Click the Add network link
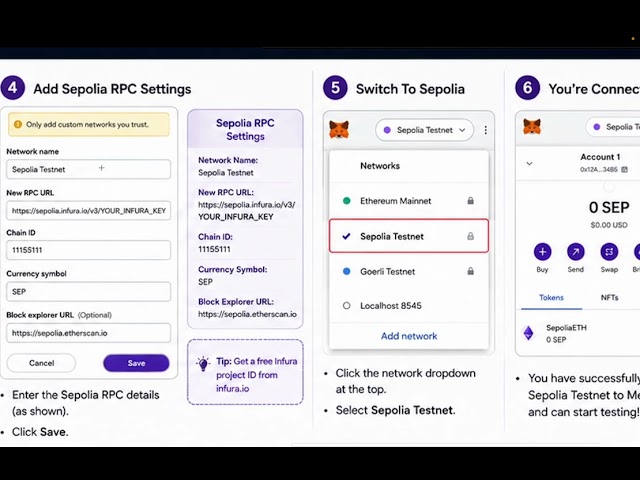This screenshot has height=480, width=640. pyautogui.click(x=409, y=336)
